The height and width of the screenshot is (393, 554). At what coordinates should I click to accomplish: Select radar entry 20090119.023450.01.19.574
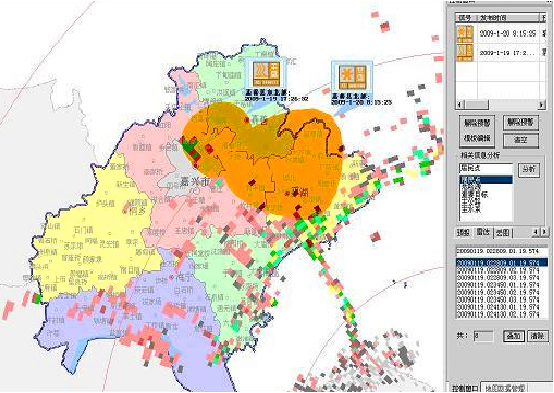click(x=498, y=285)
